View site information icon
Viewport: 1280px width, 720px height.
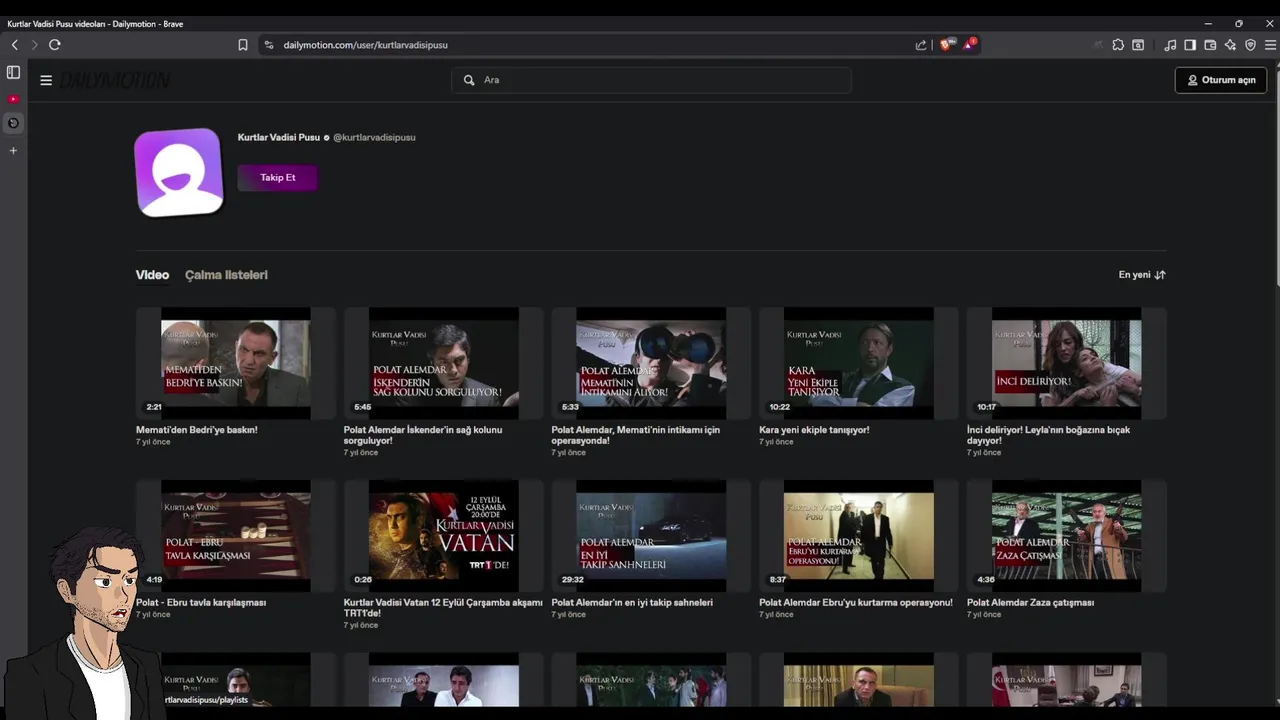[268, 45]
